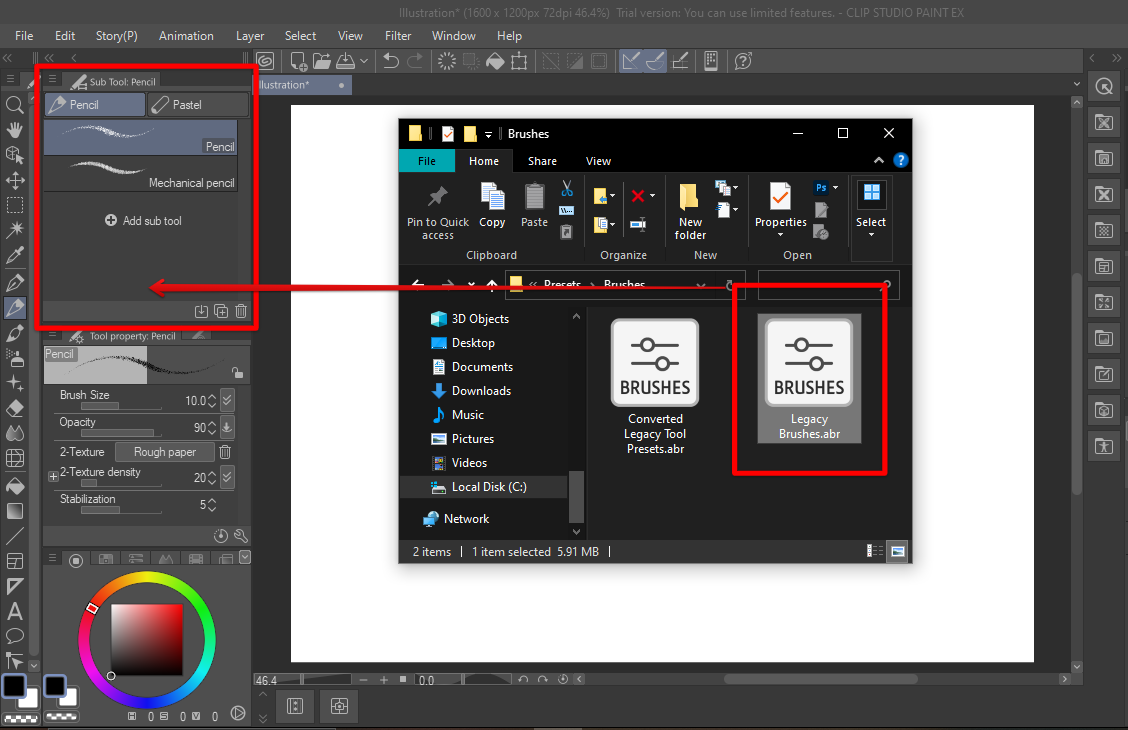Select the Hand move tool
The width and height of the screenshot is (1128, 730).
tap(15, 130)
